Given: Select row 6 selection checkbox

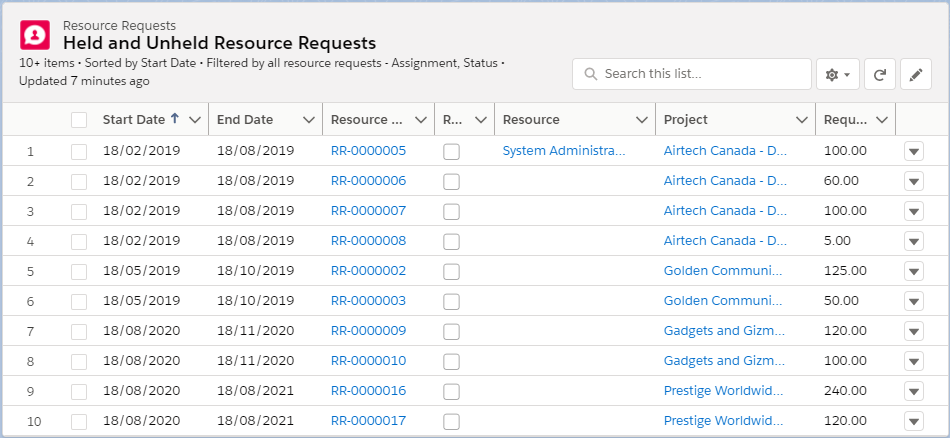Looking at the screenshot, I should 79,301.
